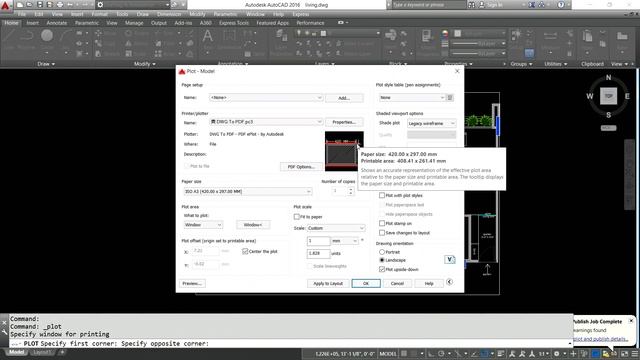Switch to the Annotate ribbon tab
640x360 pixels.
click(x=57, y=23)
